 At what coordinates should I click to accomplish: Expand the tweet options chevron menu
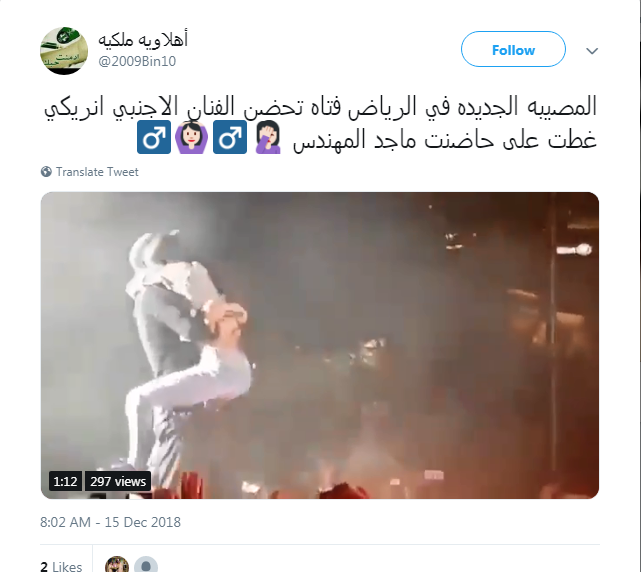[592, 51]
